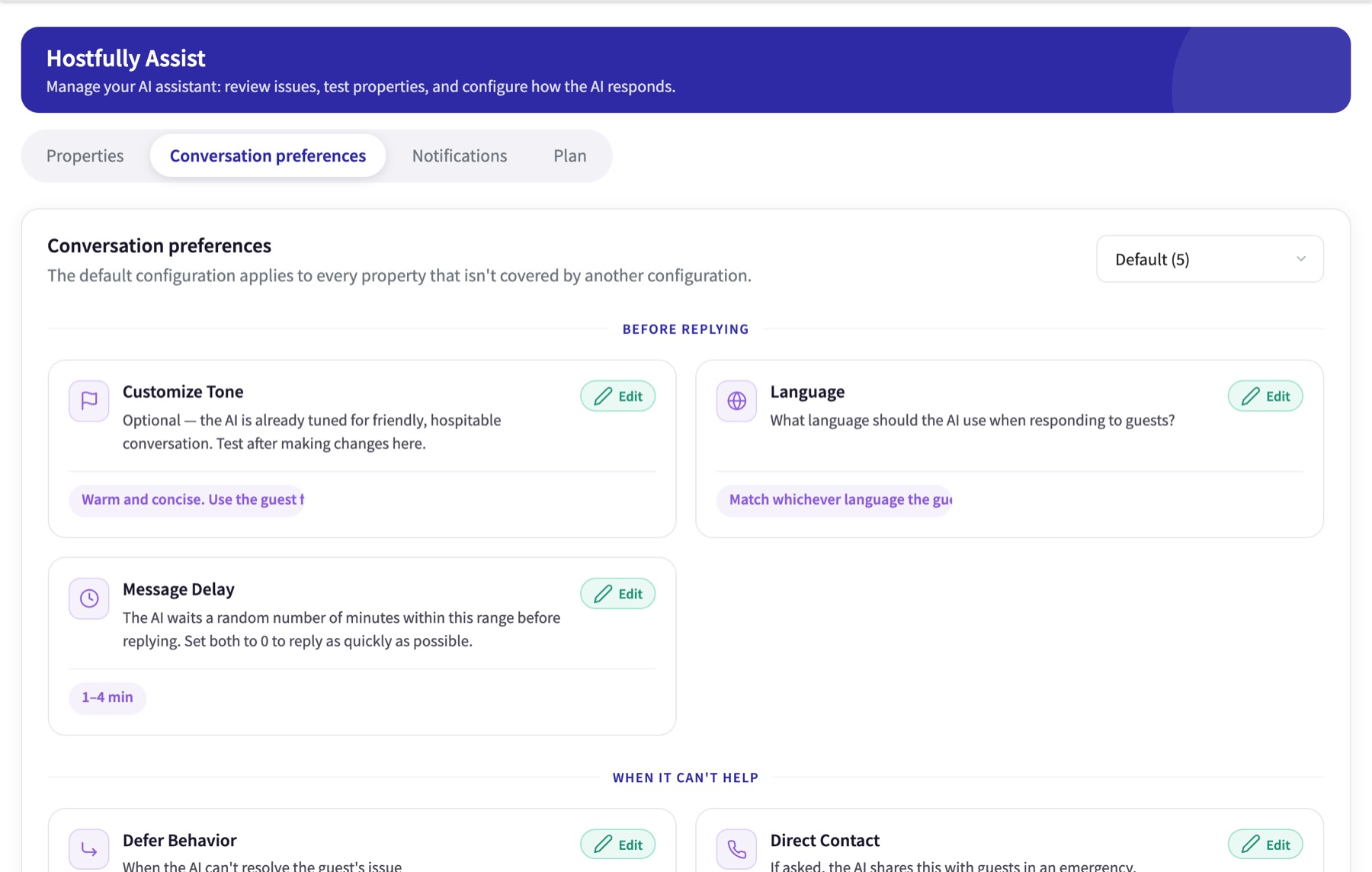Click the globe icon beside Language
The width and height of the screenshot is (1372, 872).
tap(736, 401)
